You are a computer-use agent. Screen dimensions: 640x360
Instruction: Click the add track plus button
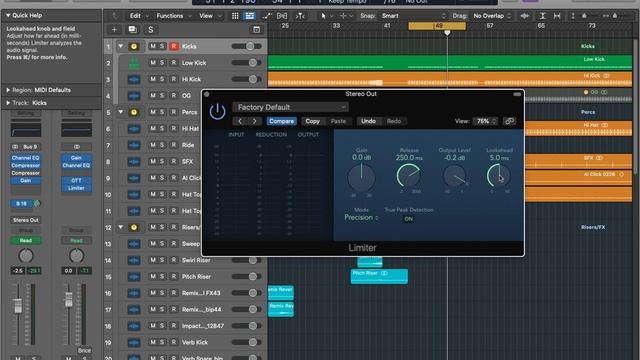coord(114,29)
